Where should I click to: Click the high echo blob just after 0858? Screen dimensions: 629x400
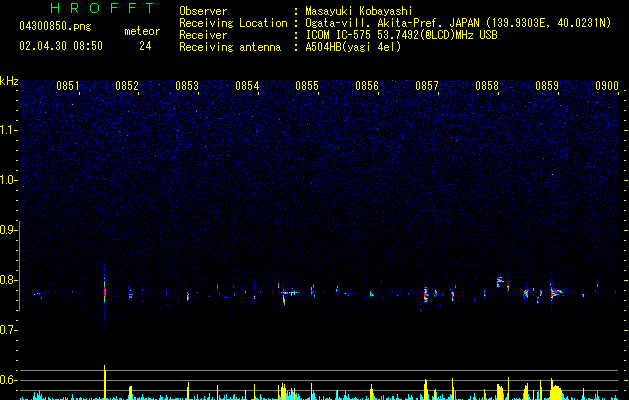(x=500, y=281)
